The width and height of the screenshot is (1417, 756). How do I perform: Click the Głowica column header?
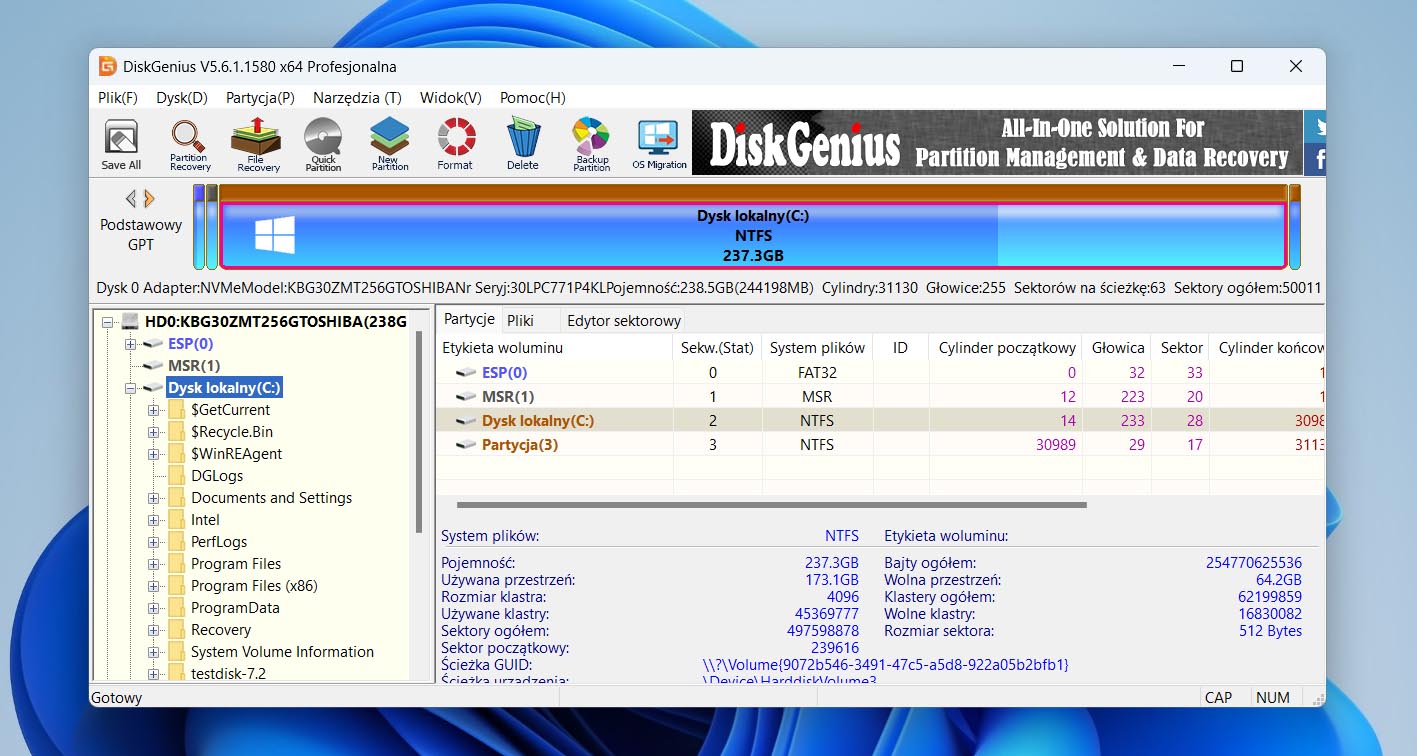click(x=1117, y=348)
